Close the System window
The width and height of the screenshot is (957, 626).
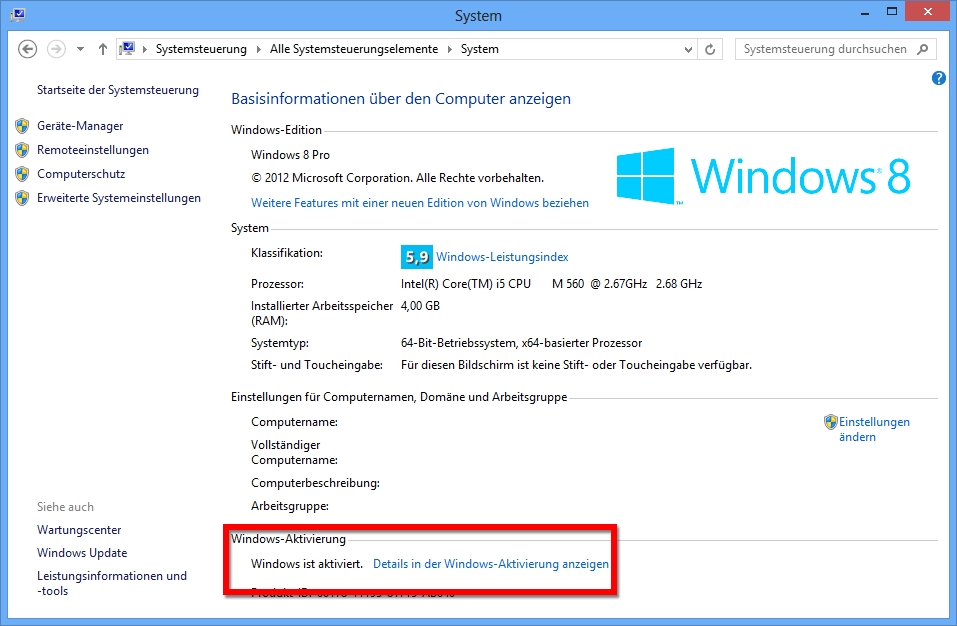click(x=928, y=12)
